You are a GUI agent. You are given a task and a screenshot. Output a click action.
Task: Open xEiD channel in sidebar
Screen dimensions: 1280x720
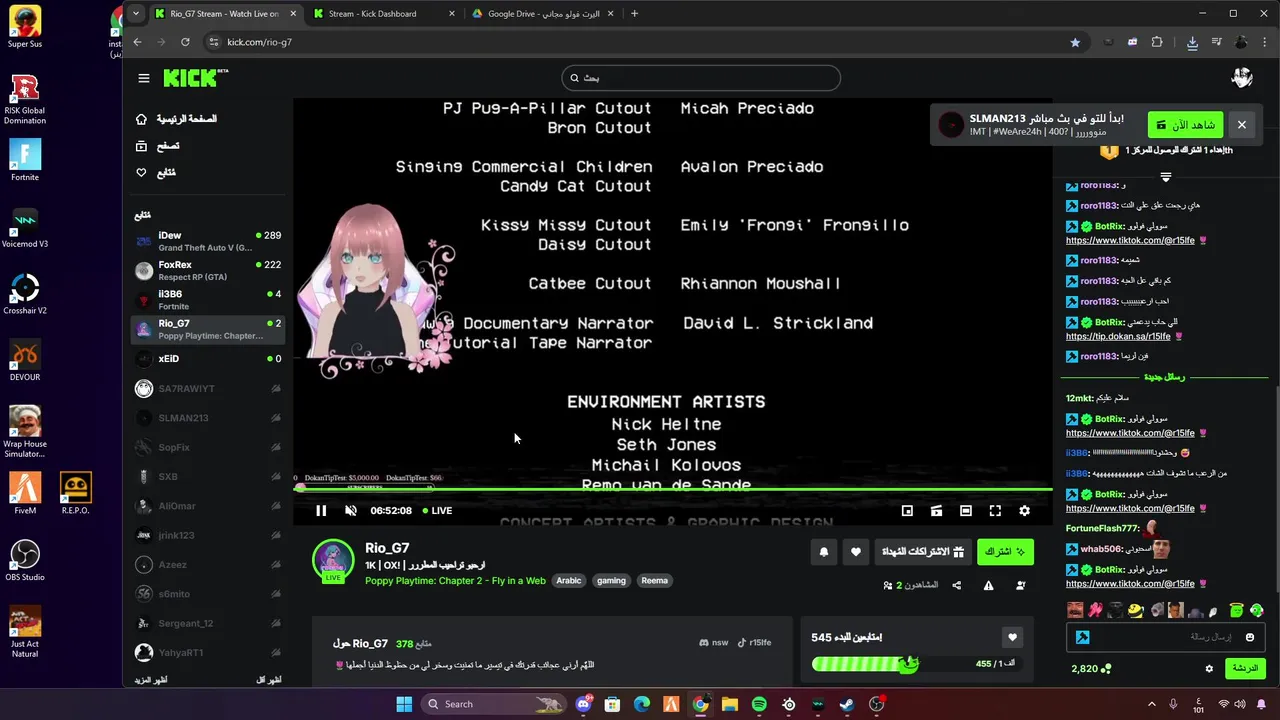click(x=208, y=359)
